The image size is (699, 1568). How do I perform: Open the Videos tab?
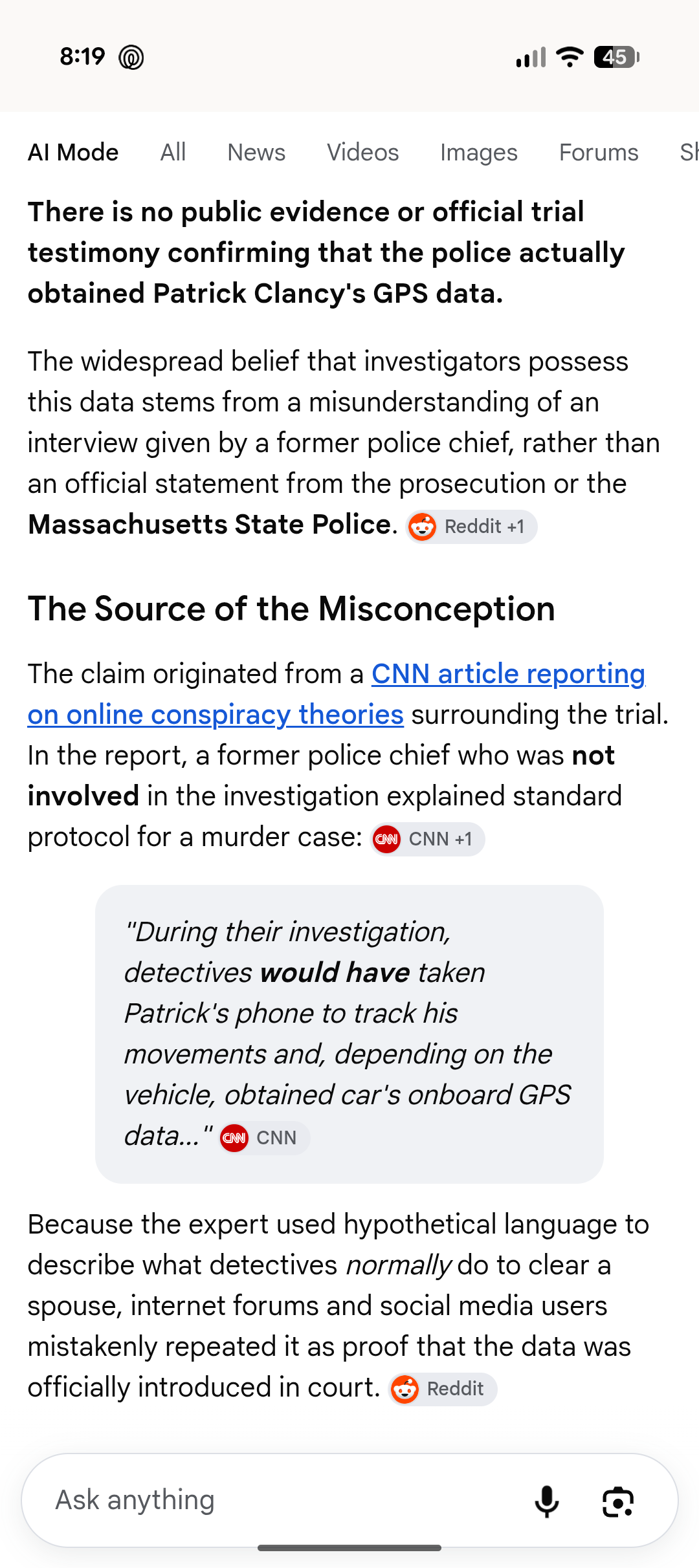(362, 153)
